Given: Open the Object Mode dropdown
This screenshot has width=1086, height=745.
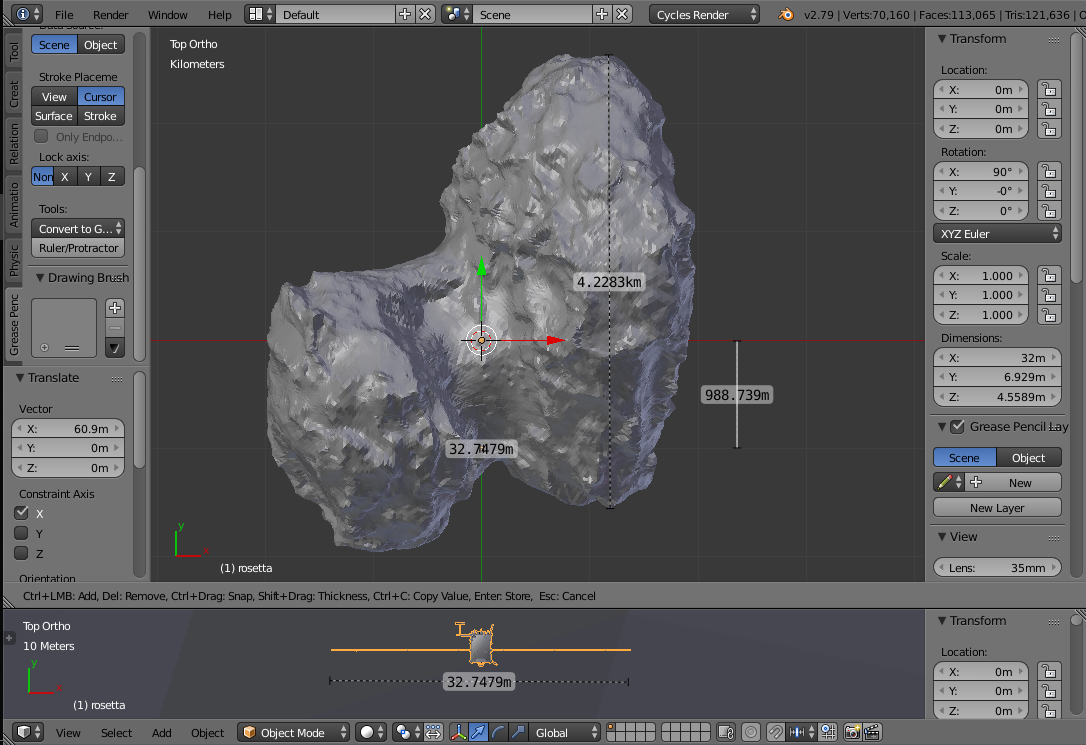Looking at the screenshot, I should [294, 732].
